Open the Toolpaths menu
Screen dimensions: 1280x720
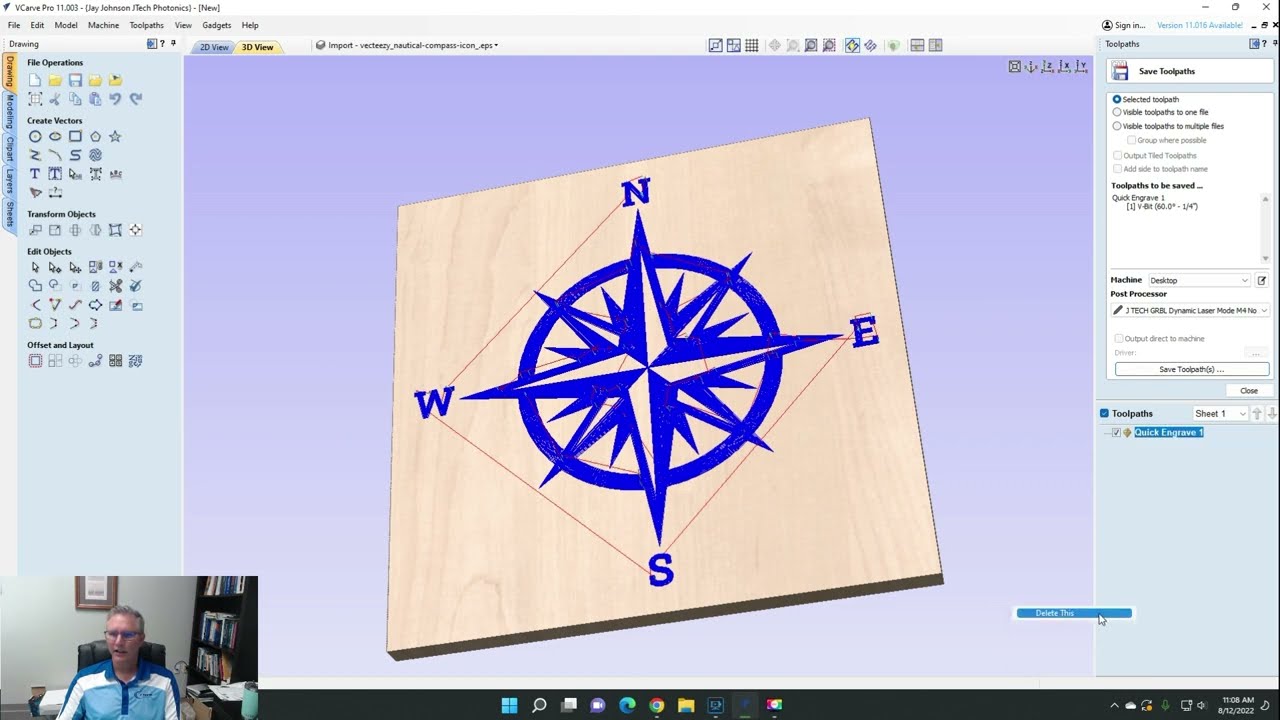(x=146, y=25)
